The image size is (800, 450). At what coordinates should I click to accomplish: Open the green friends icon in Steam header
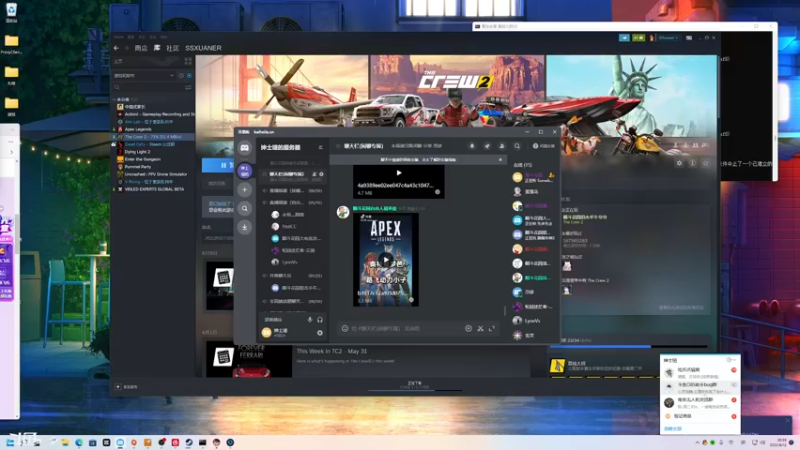point(638,38)
